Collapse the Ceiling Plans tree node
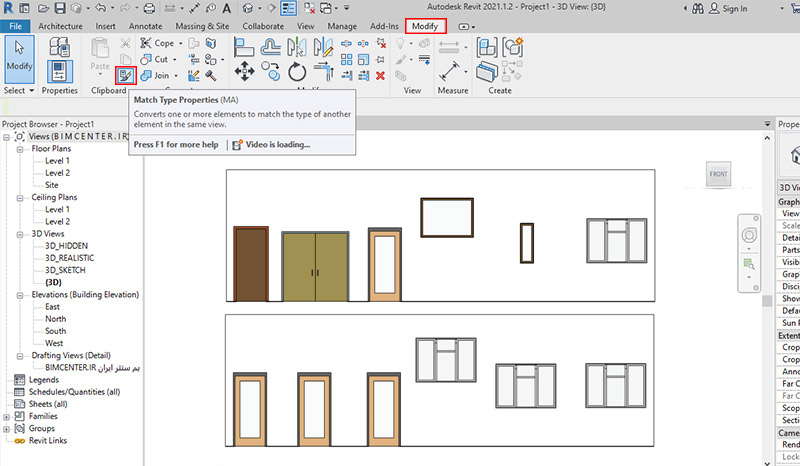The image size is (800, 466). click(20, 198)
